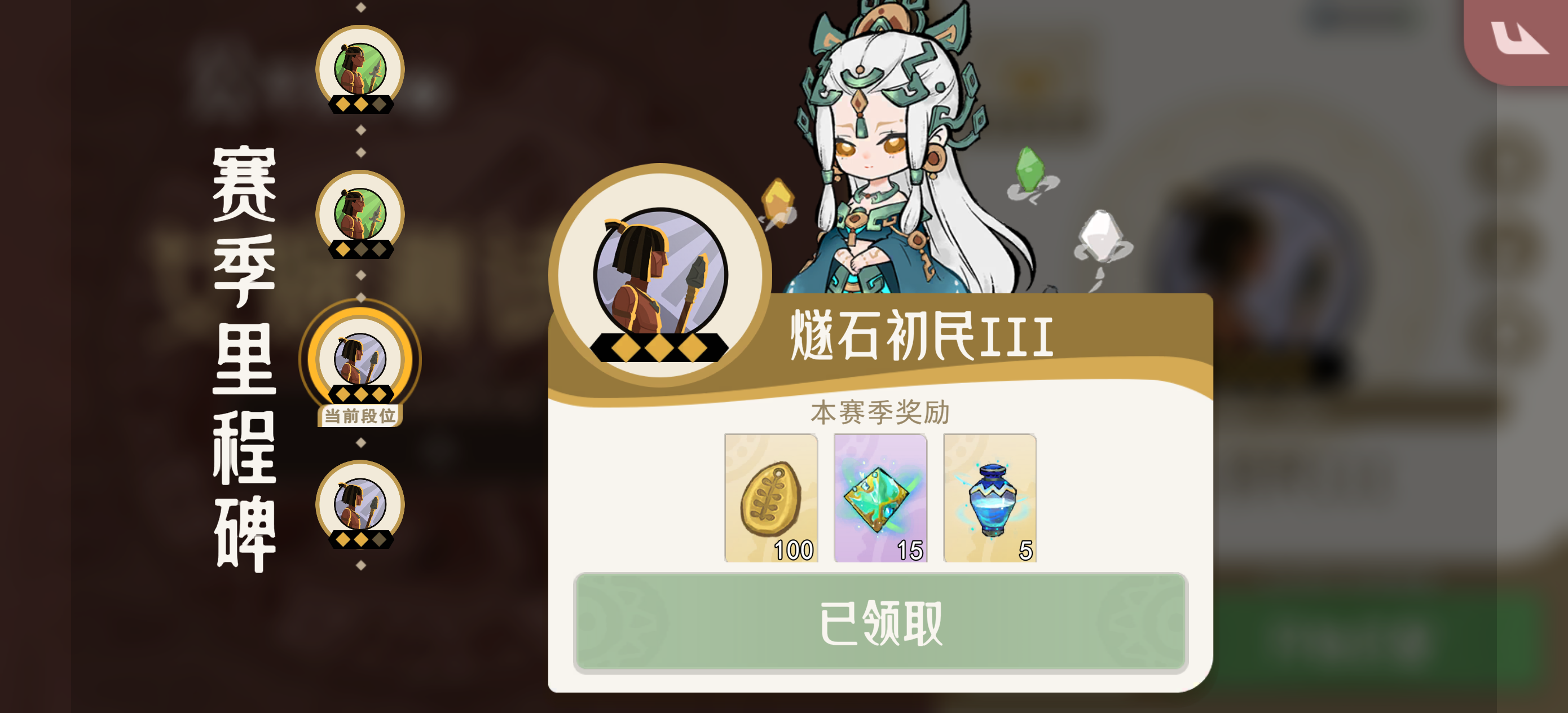Tap the floating green gem
Image resolution: width=1568 pixels, height=713 pixels.
1030,170
